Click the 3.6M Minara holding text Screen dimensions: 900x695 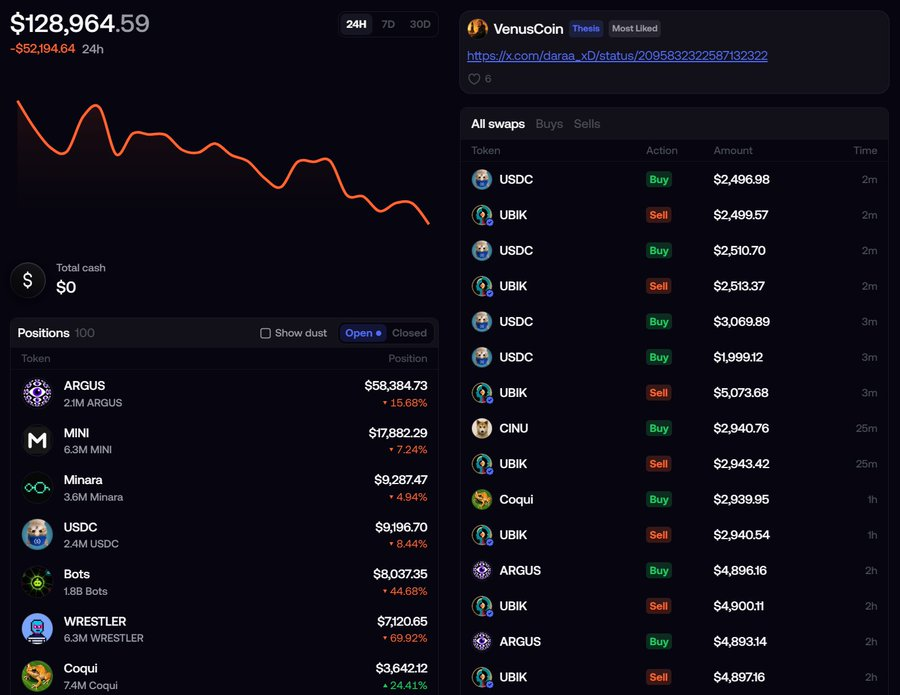(93, 497)
